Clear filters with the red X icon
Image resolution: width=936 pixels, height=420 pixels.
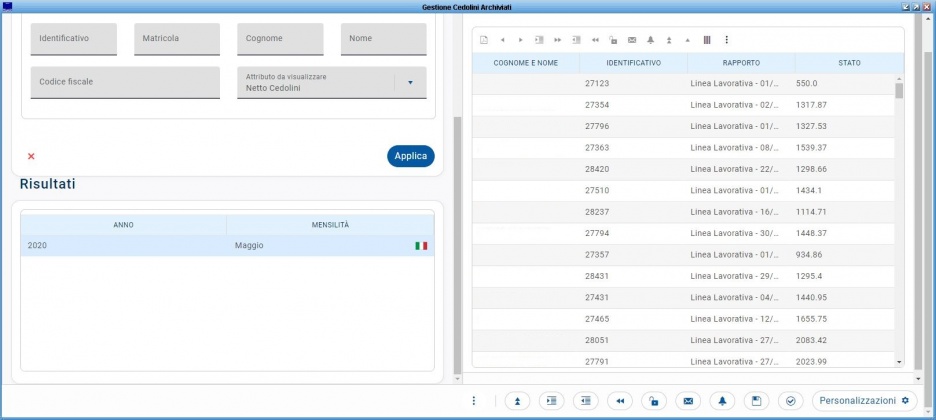(x=31, y=156)
